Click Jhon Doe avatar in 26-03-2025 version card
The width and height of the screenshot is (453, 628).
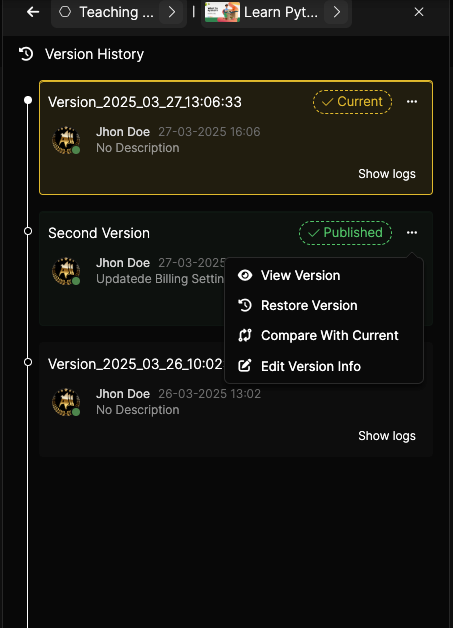click(66, 402)
